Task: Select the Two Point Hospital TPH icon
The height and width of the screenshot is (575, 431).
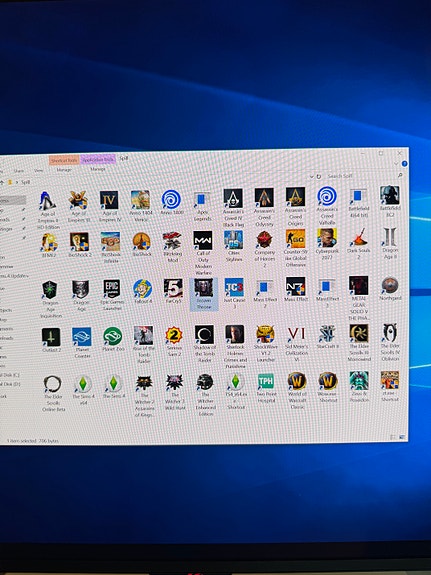Action: [x=266, y=381]
